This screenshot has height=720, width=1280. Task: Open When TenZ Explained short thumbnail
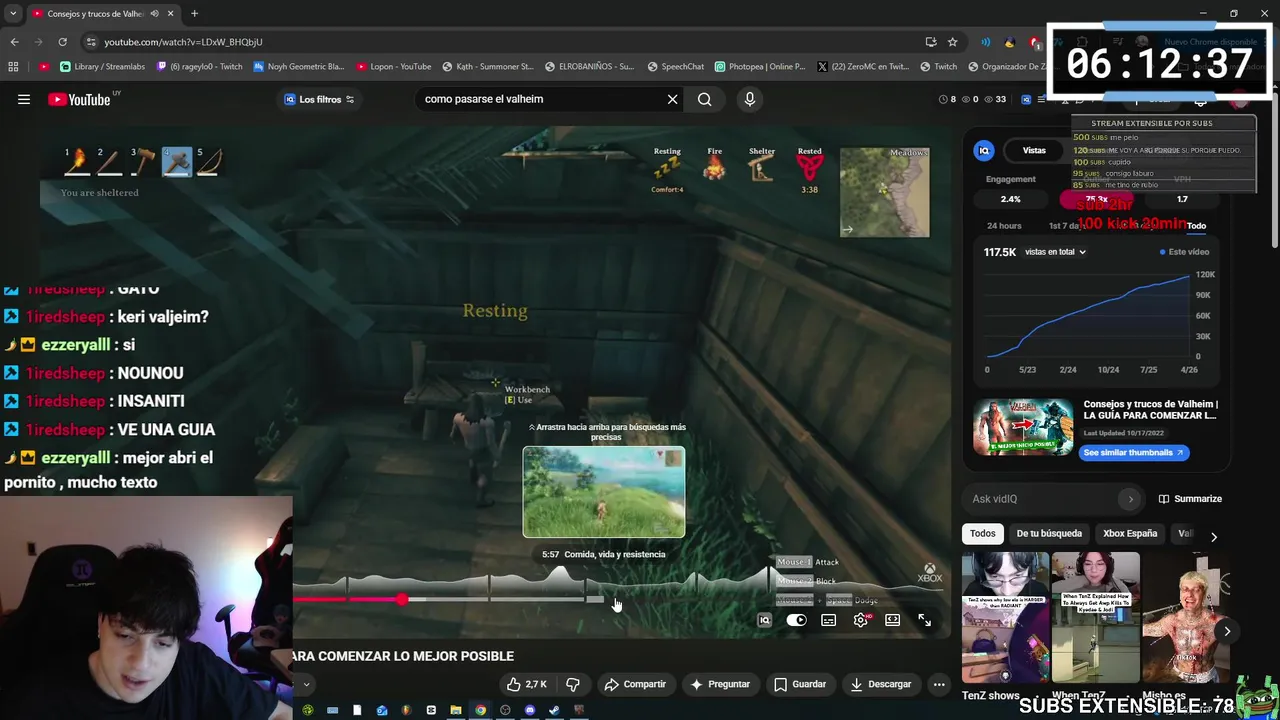click(x=1095, y=617)
